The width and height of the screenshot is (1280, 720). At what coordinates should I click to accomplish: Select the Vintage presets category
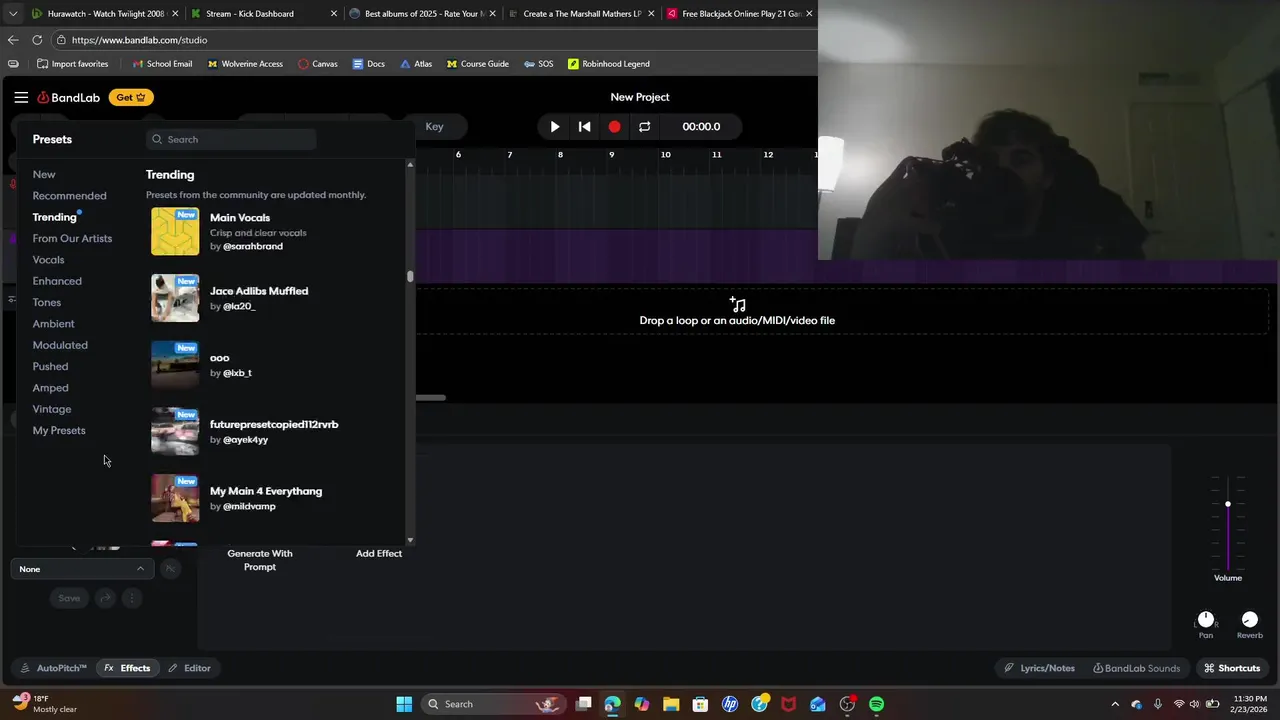click(51, 409)
